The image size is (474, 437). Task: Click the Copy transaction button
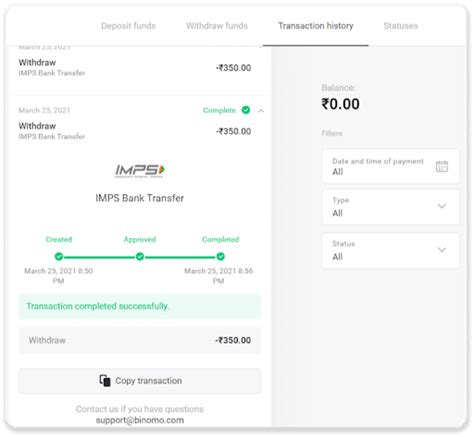click(140, 381)
